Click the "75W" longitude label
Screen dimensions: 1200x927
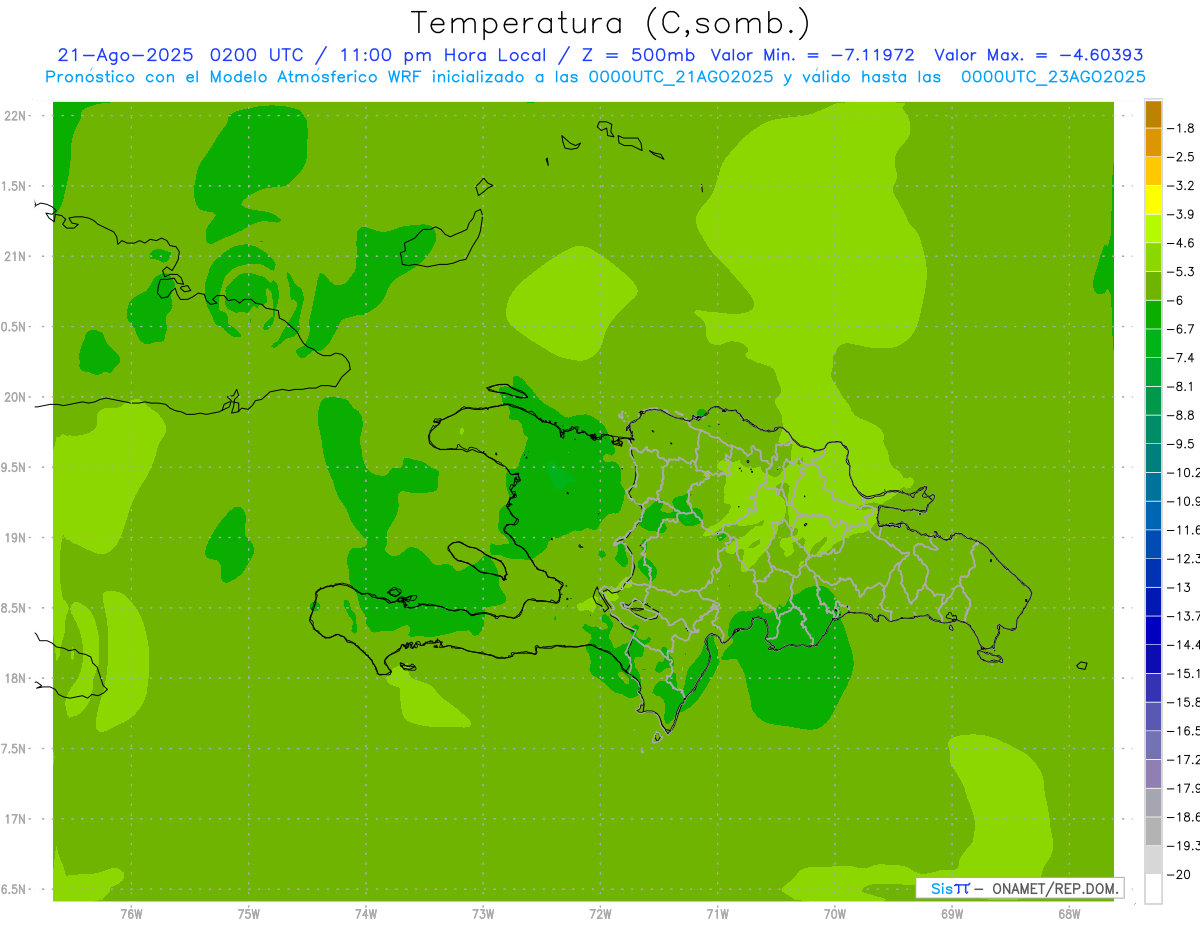click(249, 913)
